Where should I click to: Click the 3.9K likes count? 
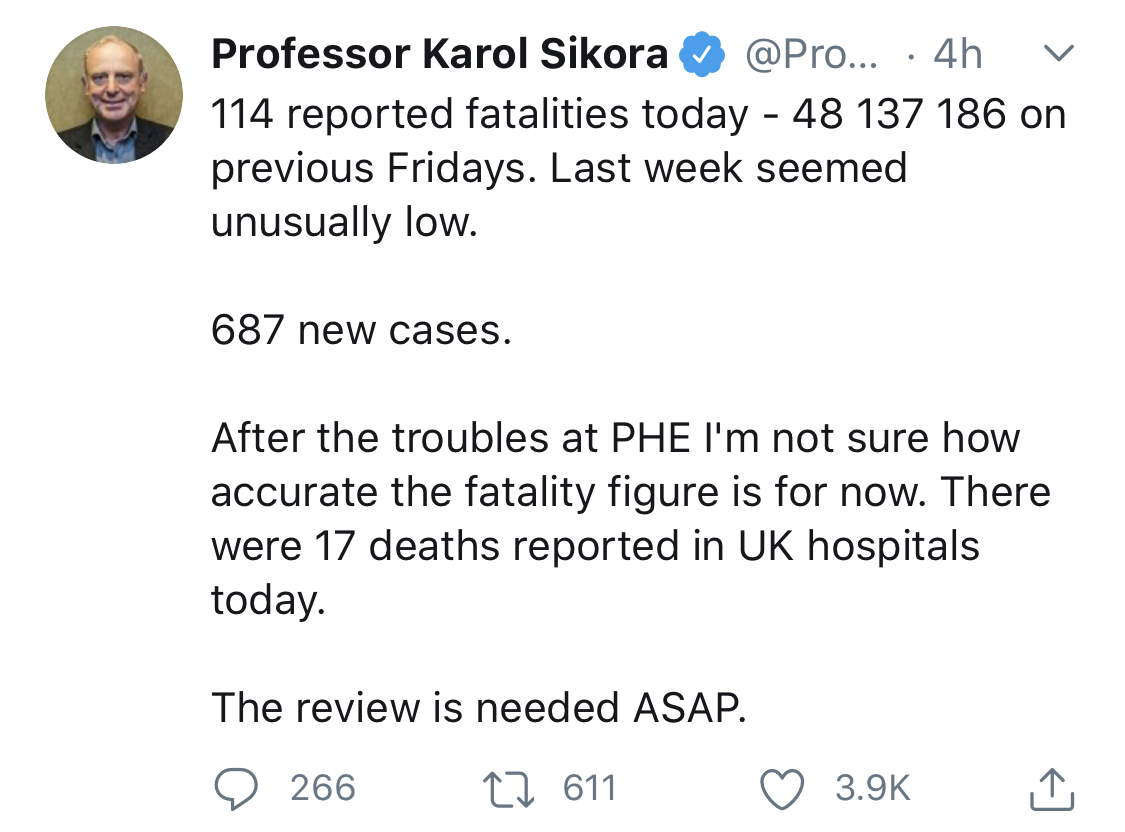coord(872,788)
